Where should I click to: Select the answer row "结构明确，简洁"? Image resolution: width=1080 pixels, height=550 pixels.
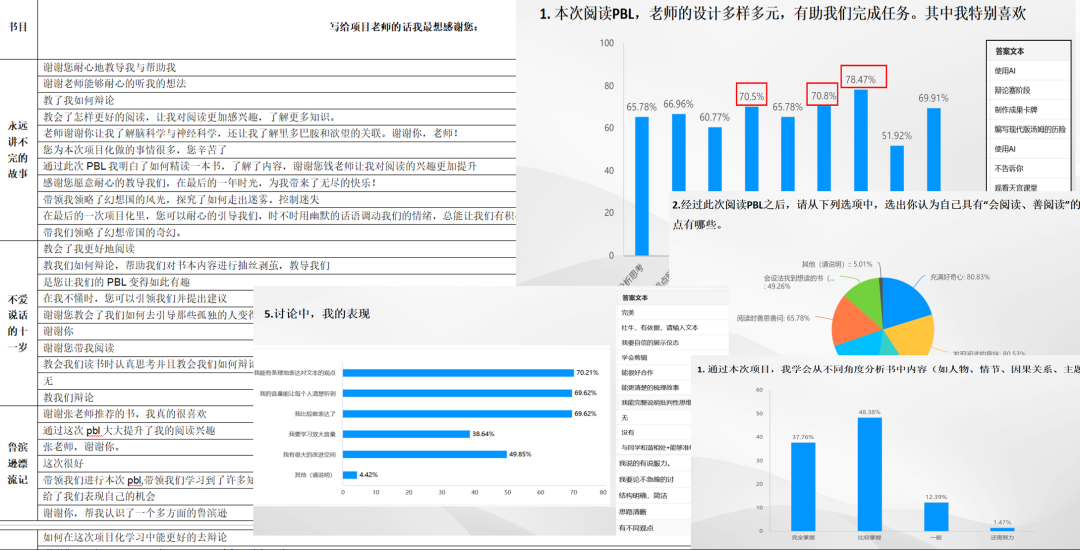[x=654, y=496]
